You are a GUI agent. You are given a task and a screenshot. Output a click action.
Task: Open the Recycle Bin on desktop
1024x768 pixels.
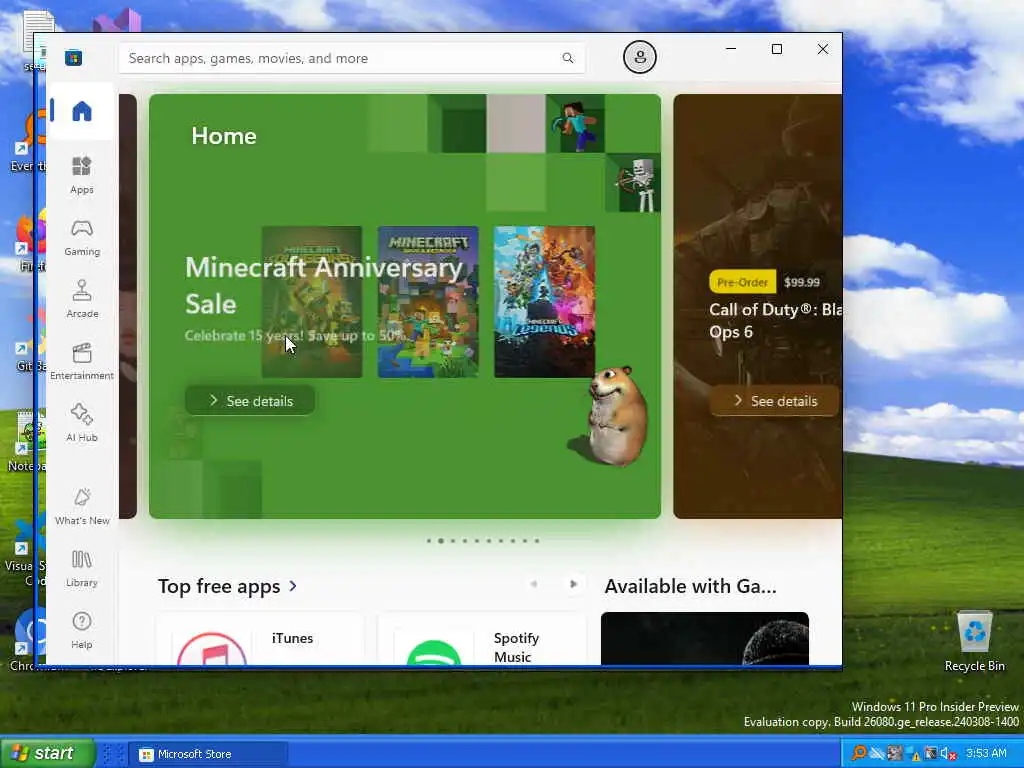pyautogui.click(x=974, y=641)
